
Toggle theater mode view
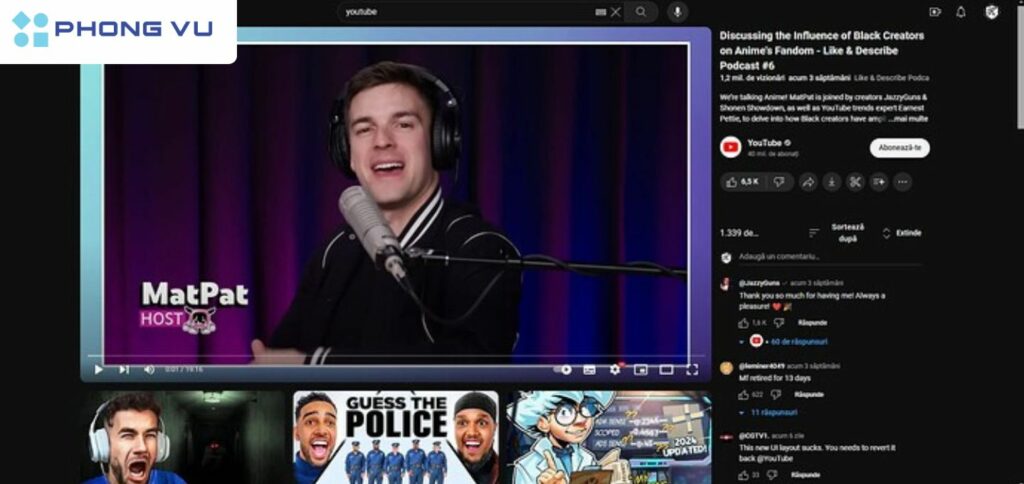[x=666, y=370]
